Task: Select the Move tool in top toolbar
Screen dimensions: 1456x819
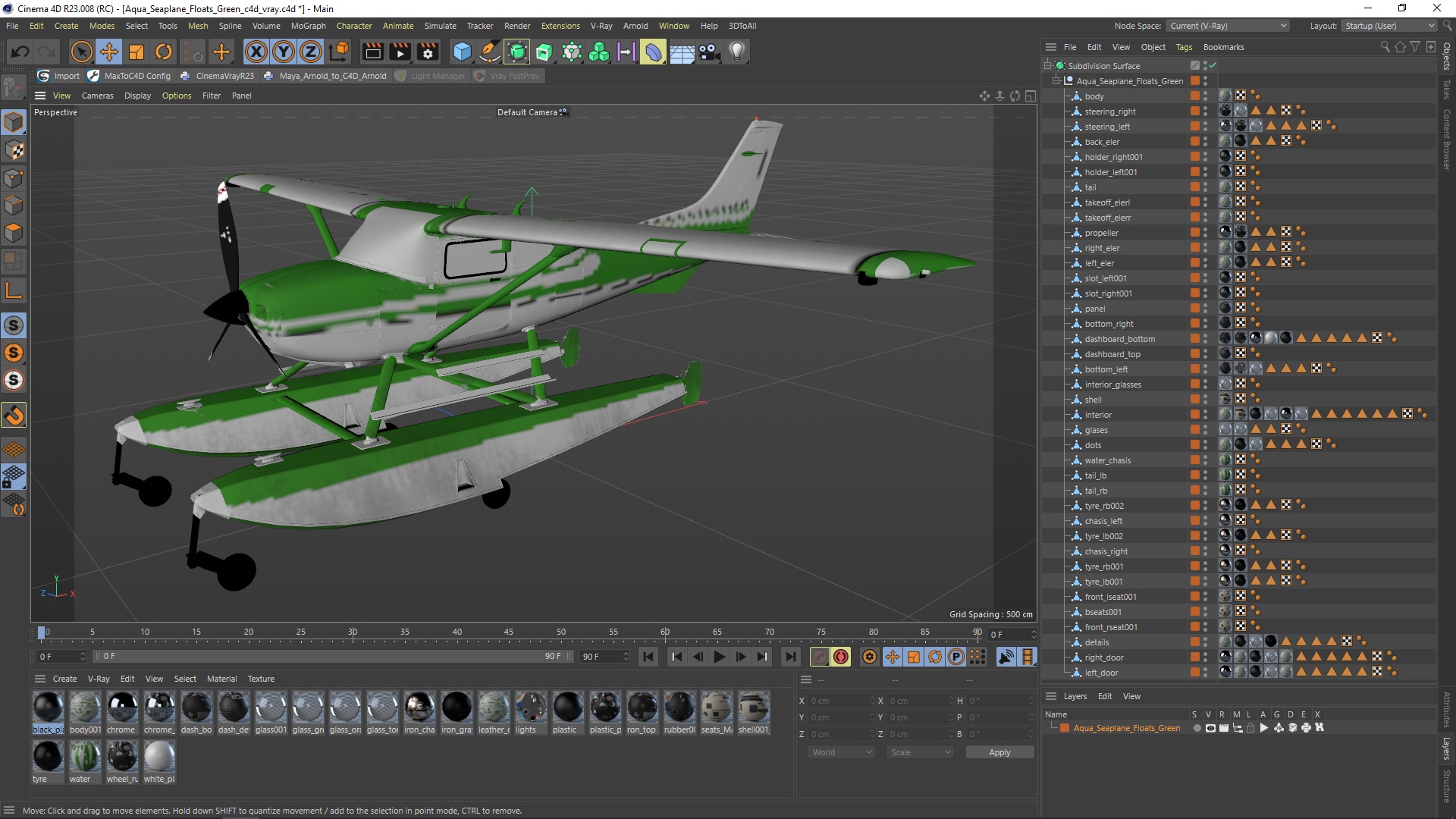Action: pos(109,52)
